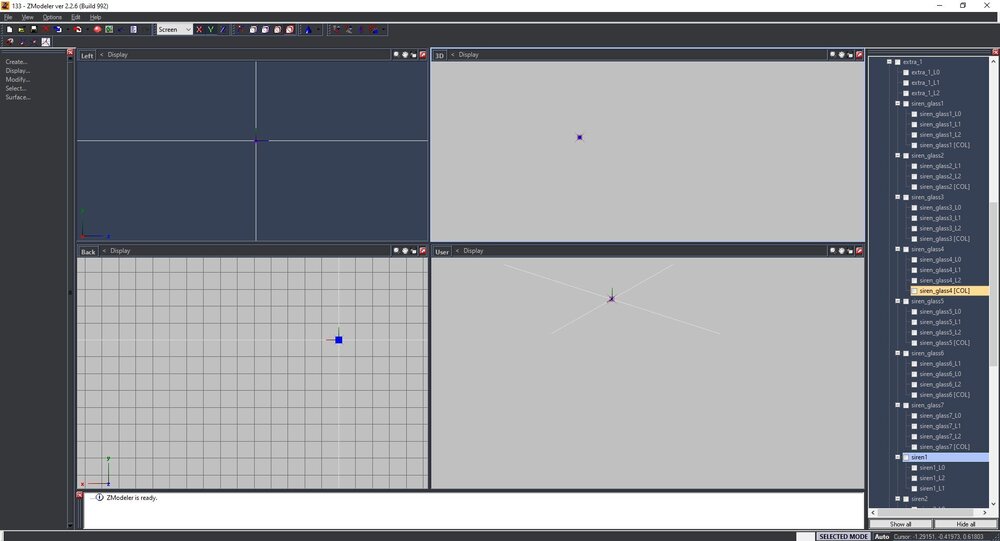Click the grid graph icon in second toolbar row

tap(46, 41)
